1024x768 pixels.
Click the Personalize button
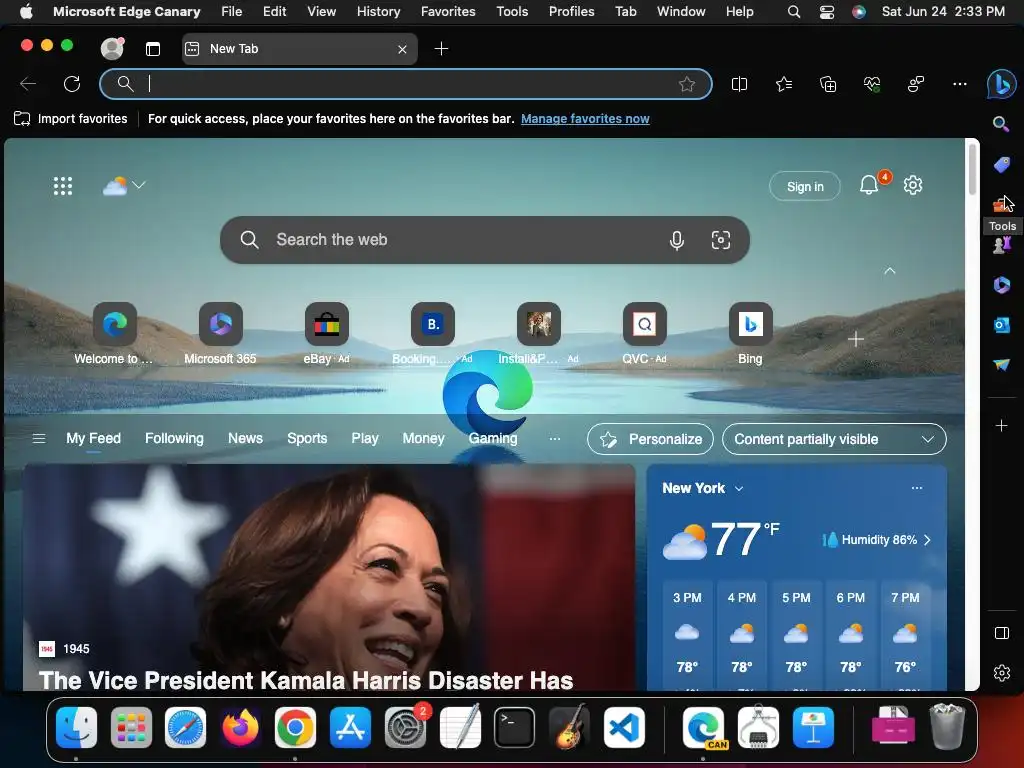pyautogui.click(x=650, y=439)
